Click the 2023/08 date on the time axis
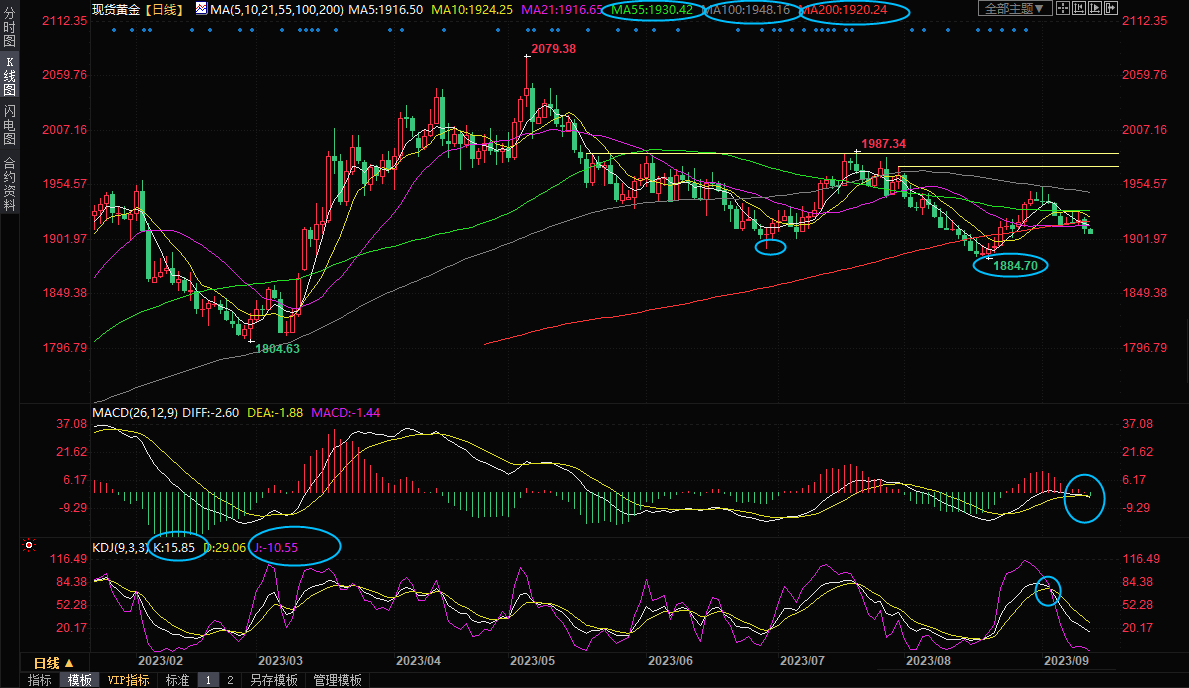The width and height of the screenshot is (1189, 688). click(x=928, y=661)
